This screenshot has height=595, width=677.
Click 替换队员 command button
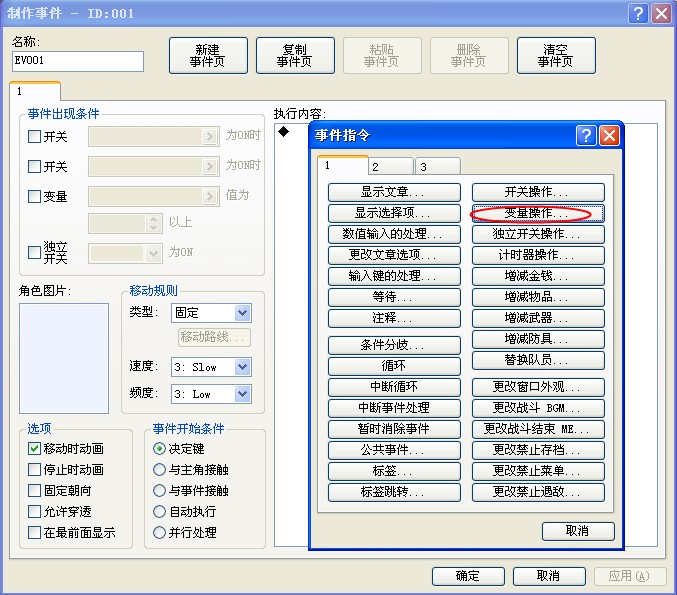click(x=538, y=360)
